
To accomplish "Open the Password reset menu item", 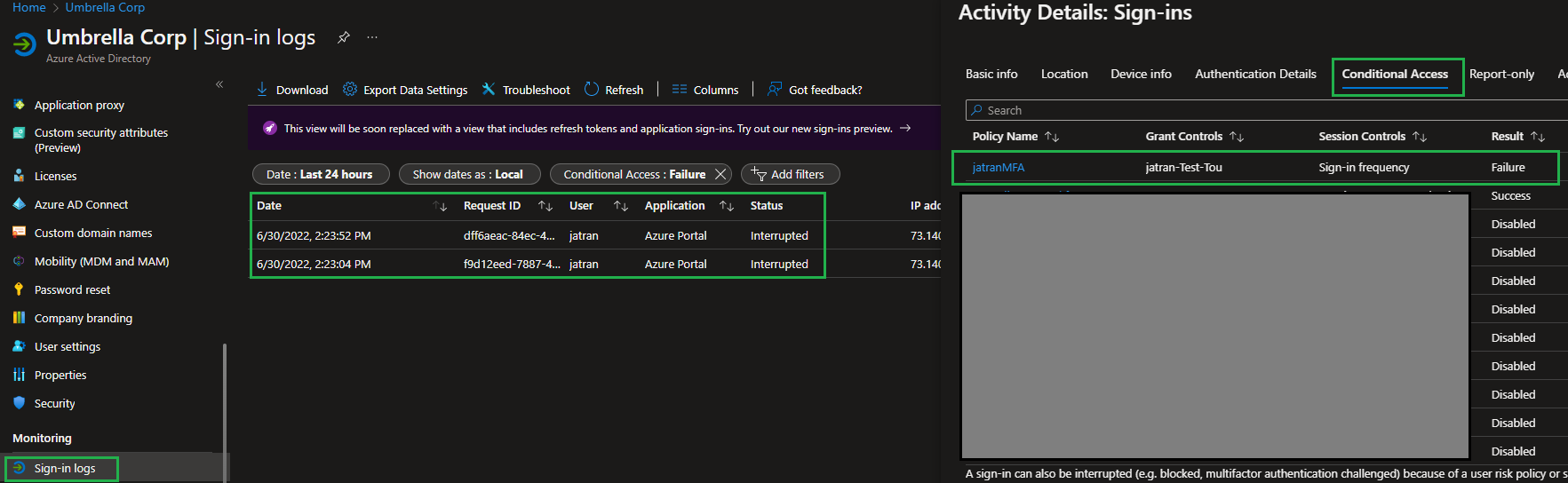I will [72, 289].
